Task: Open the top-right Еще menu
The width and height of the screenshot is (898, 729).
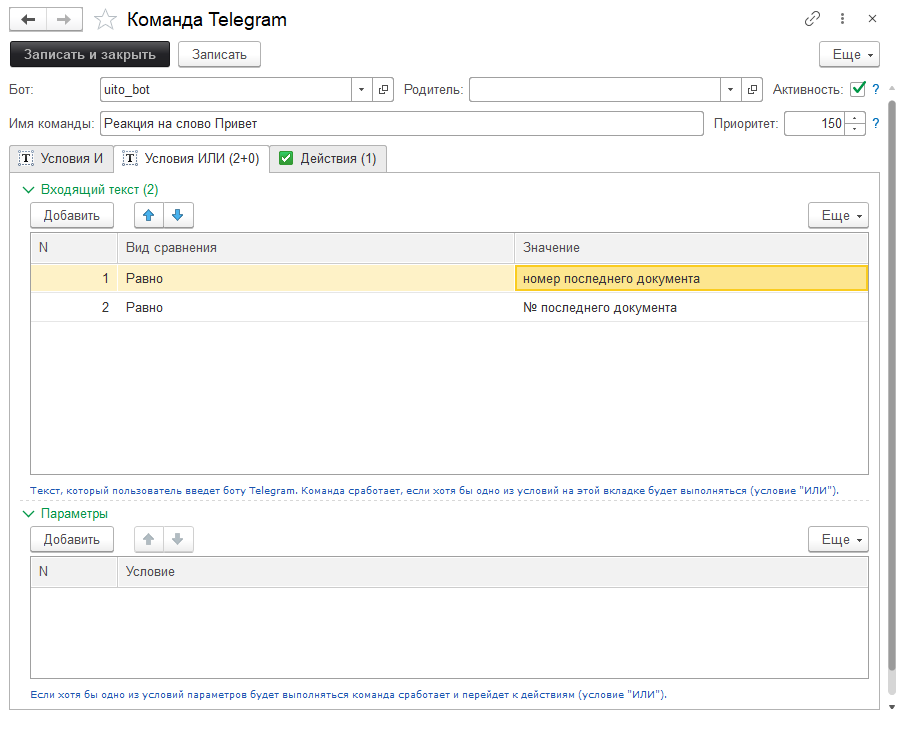Action: point(848,54)
